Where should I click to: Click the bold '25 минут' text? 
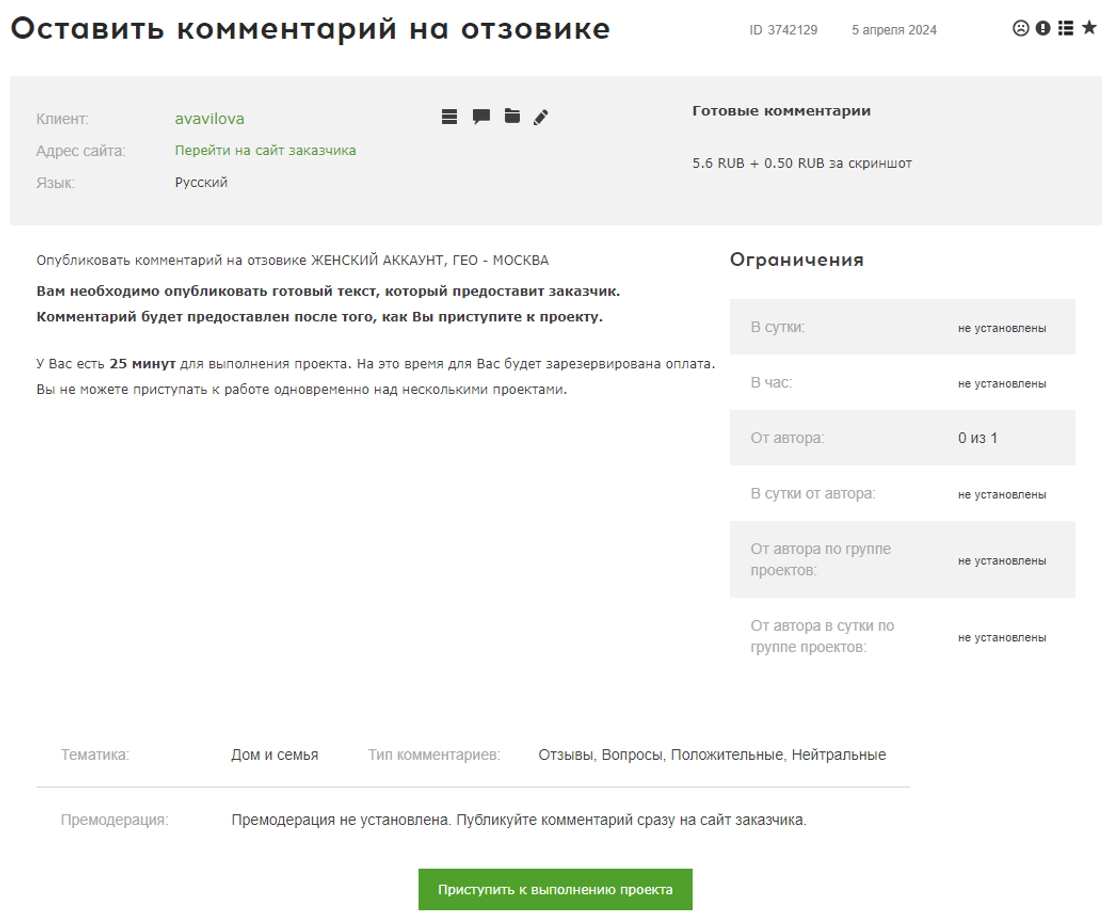click(142, 364)
